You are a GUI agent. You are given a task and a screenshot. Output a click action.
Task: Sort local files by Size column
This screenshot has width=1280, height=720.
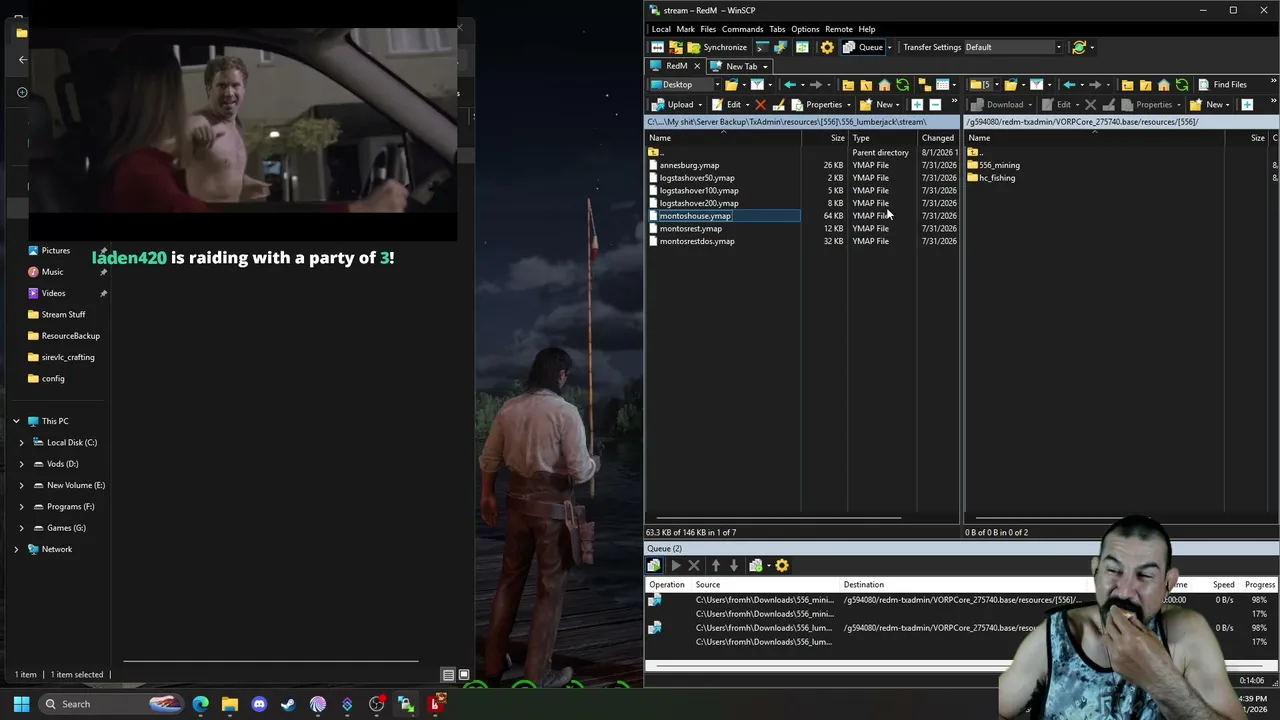[x=824, y=138]
